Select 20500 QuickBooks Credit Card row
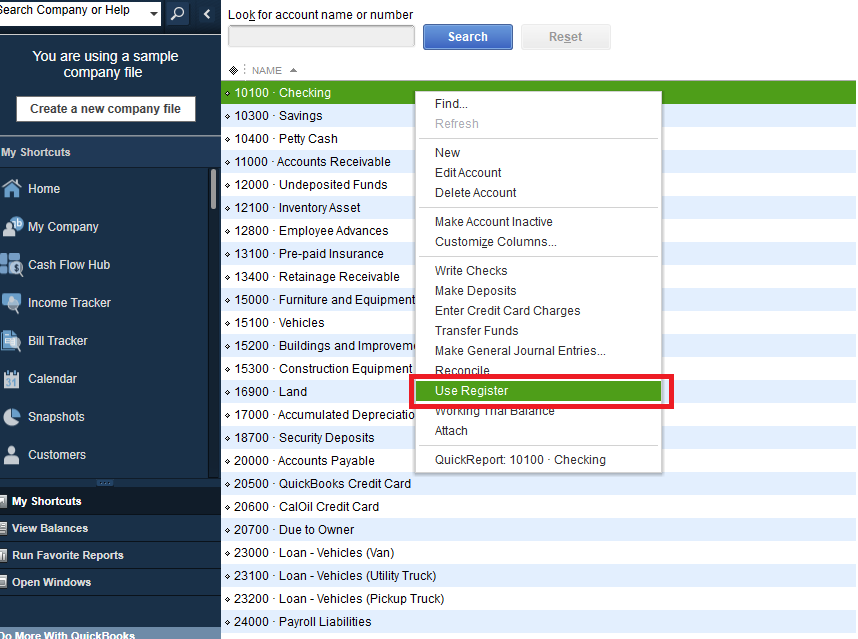Screen dimensions: 858x639 [x=538, y=484]
